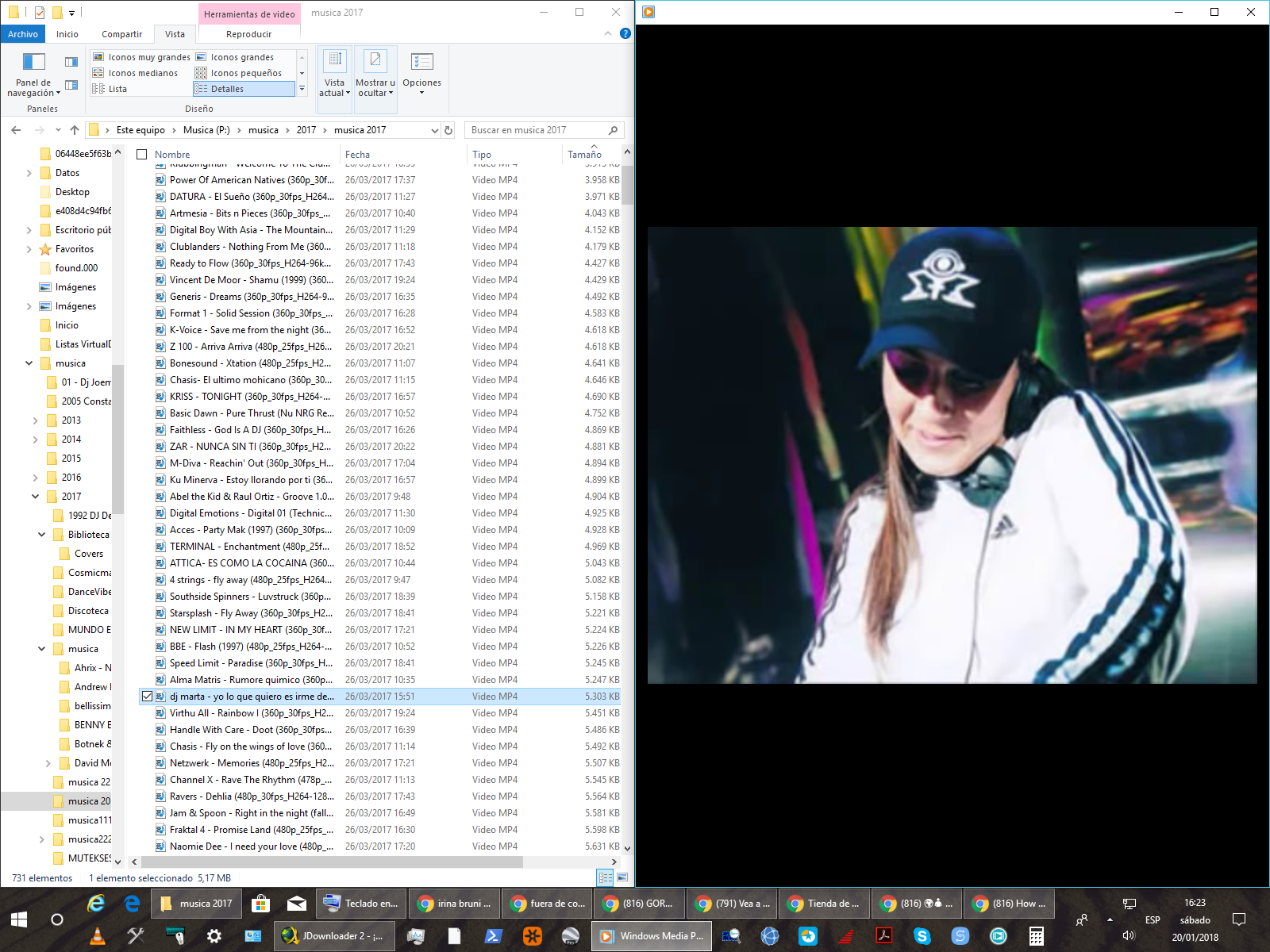Expand the 2014 folder in the tree
Screen dimensions: 1270x952
[x=36, y=440]
